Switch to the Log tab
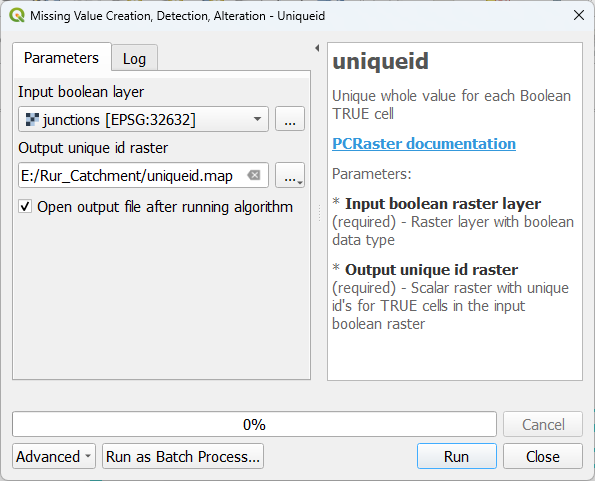This screenshot has width=595, height=481. (134, 58)
